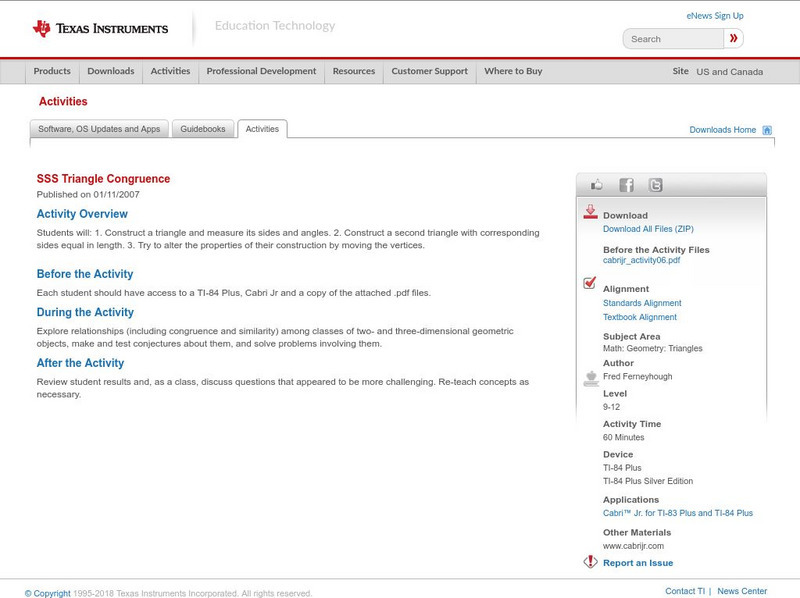Image resolution: width=800 pixels, height=598 pixels.
Task: Click the Before the Activity heading
Action: point(85,274)
